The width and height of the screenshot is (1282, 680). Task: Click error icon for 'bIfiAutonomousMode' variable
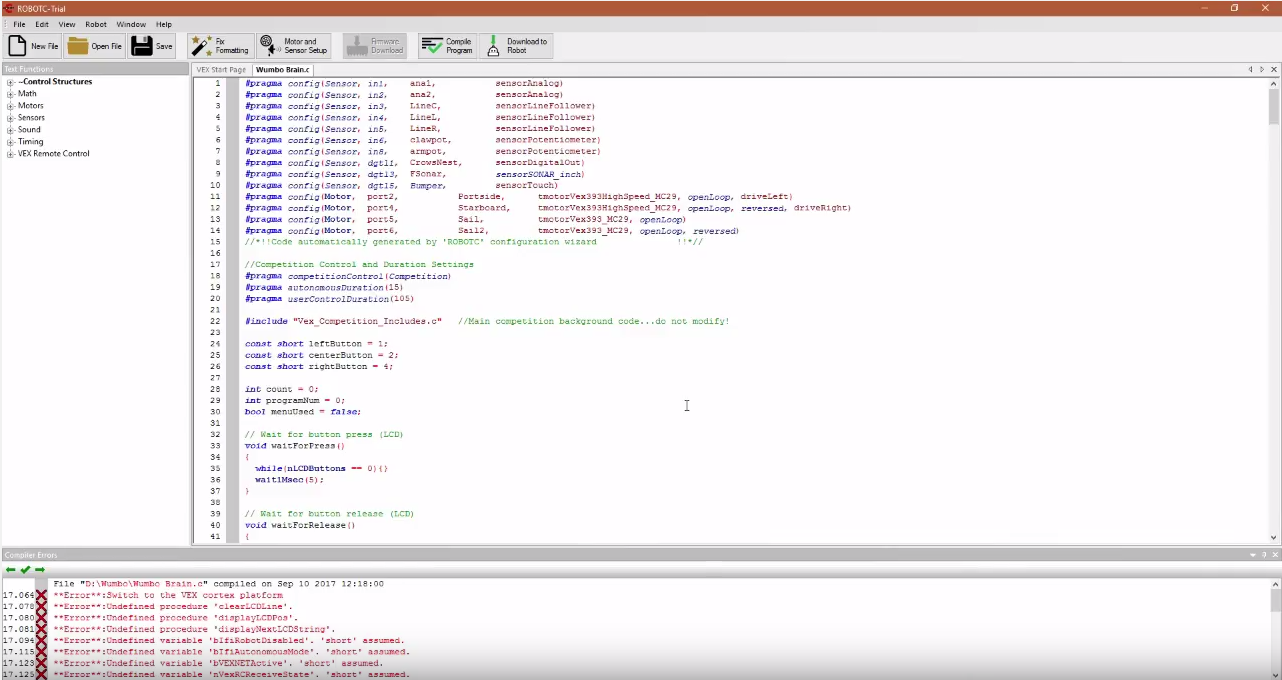tap(42, 652)
